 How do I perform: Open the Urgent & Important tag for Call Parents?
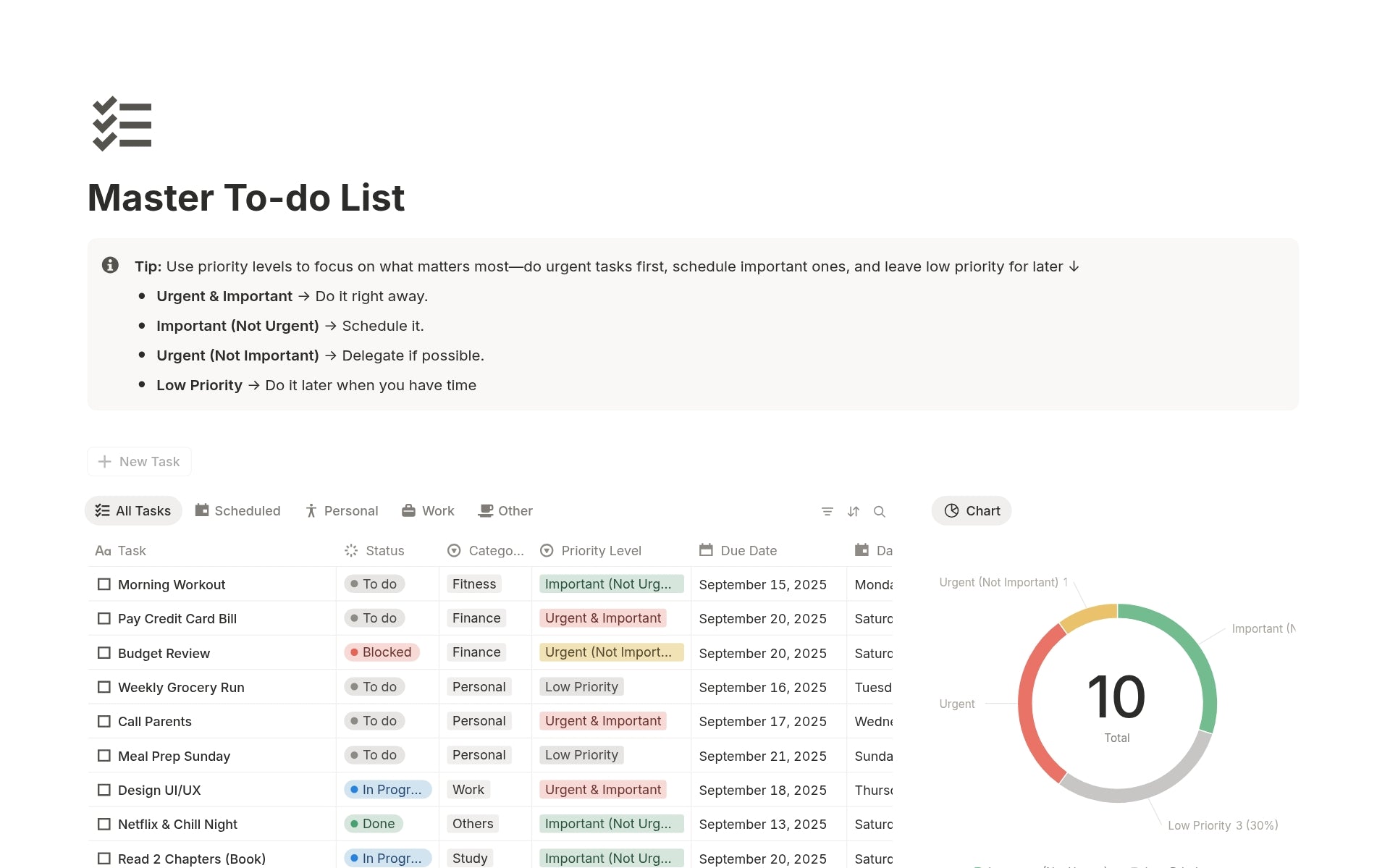[602, 720]
